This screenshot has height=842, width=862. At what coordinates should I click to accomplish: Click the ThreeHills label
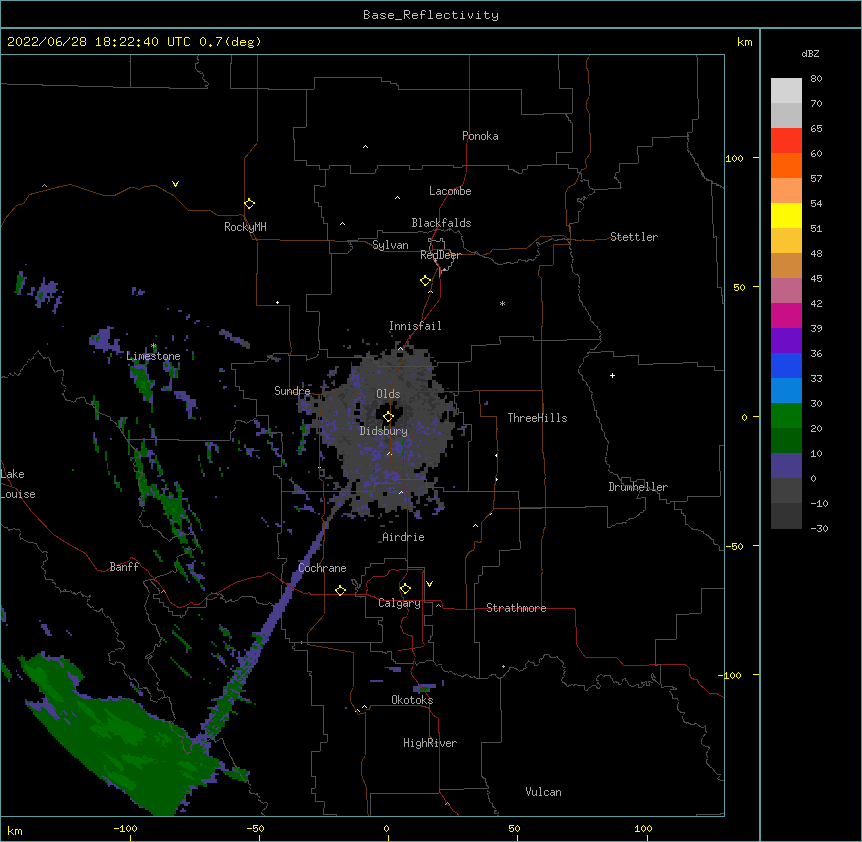tap(537, 418)
